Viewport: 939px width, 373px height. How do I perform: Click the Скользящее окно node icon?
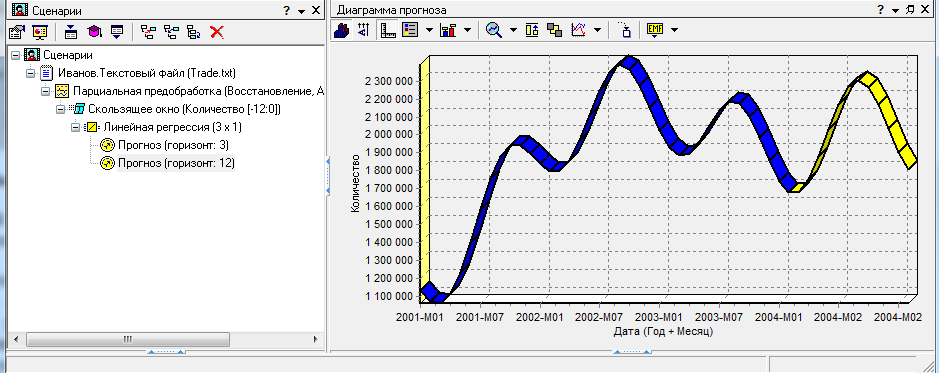(x=77, y=110)
